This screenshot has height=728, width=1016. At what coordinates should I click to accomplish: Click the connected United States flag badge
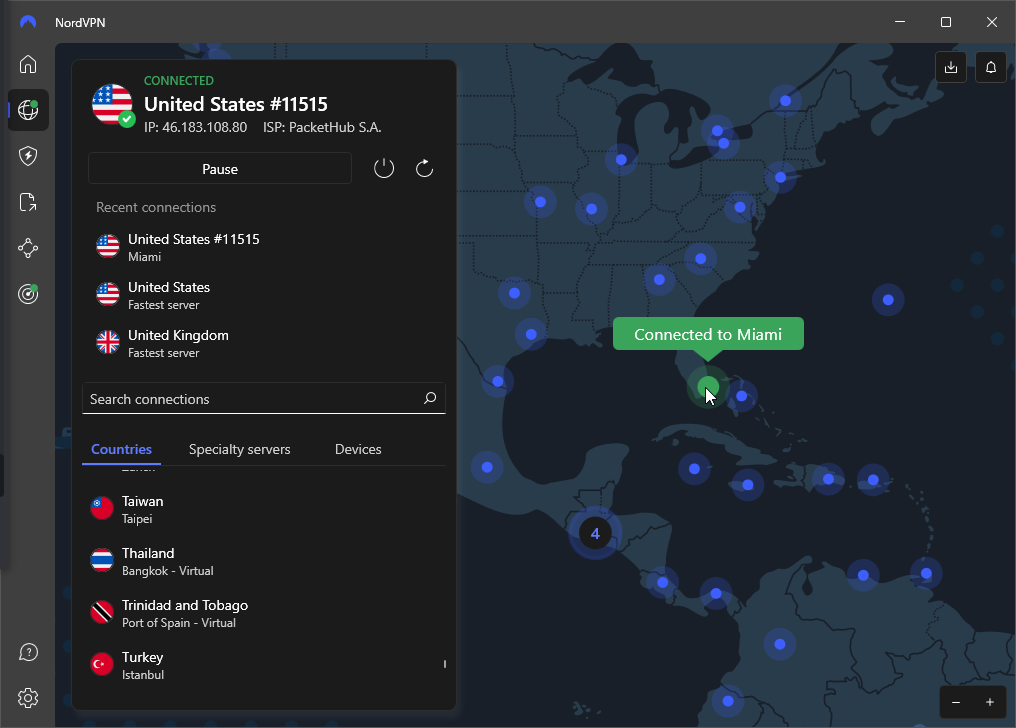click(113, 105)
